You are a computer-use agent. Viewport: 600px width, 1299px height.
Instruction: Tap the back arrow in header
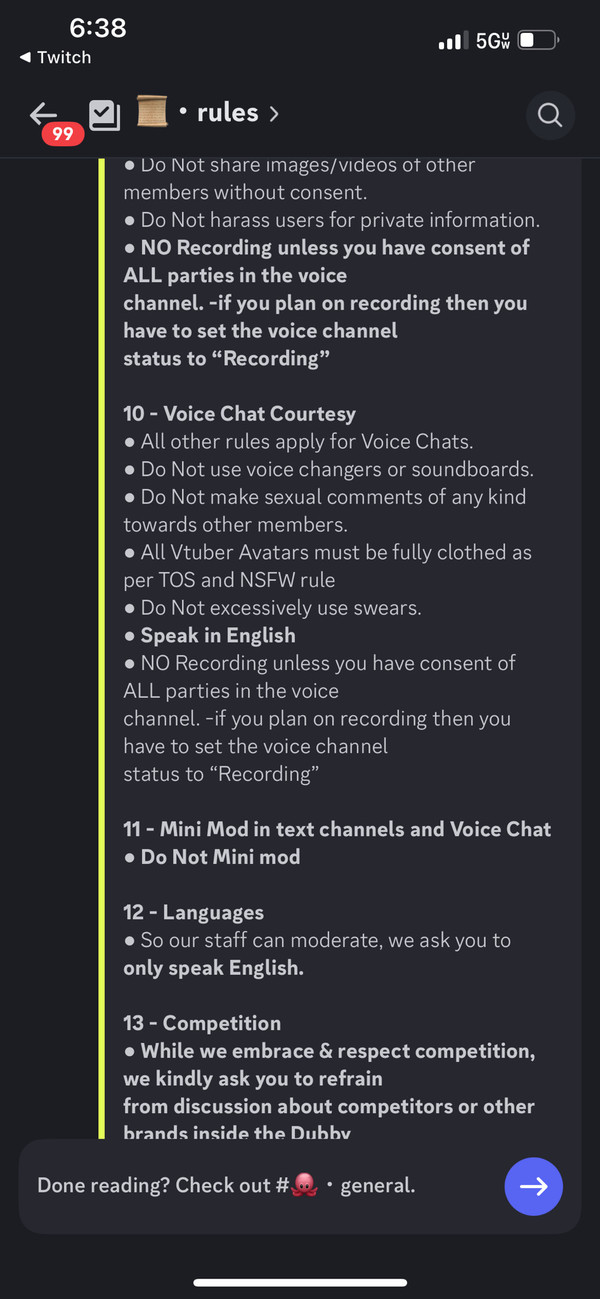43,112
